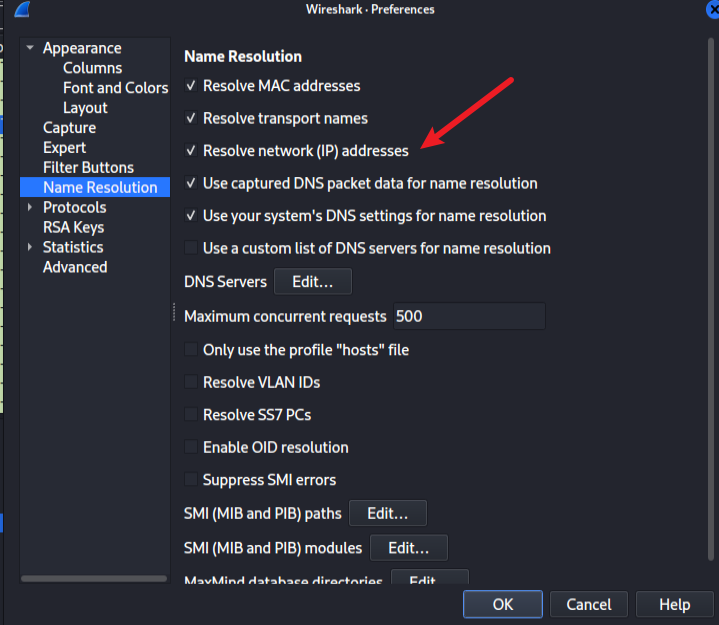This screenshot has width=719, height=625.
Task: Close the Preferences dialog window
Action: [711, 9]
